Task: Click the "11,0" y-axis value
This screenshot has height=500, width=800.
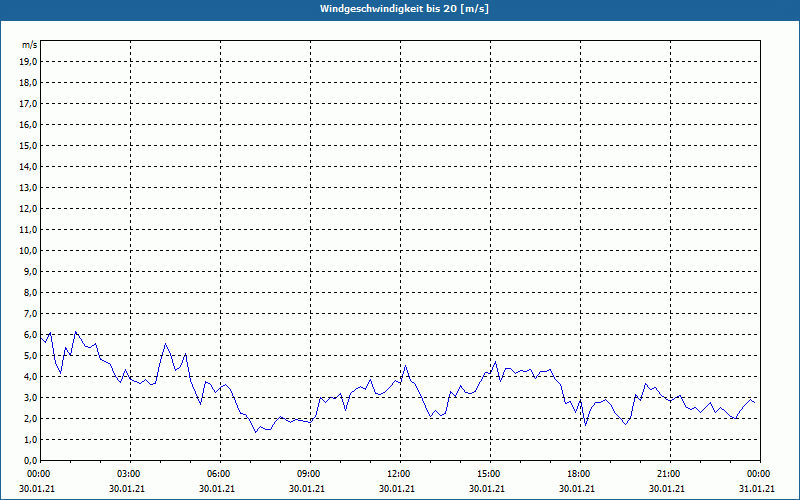Action: (28, 230)
